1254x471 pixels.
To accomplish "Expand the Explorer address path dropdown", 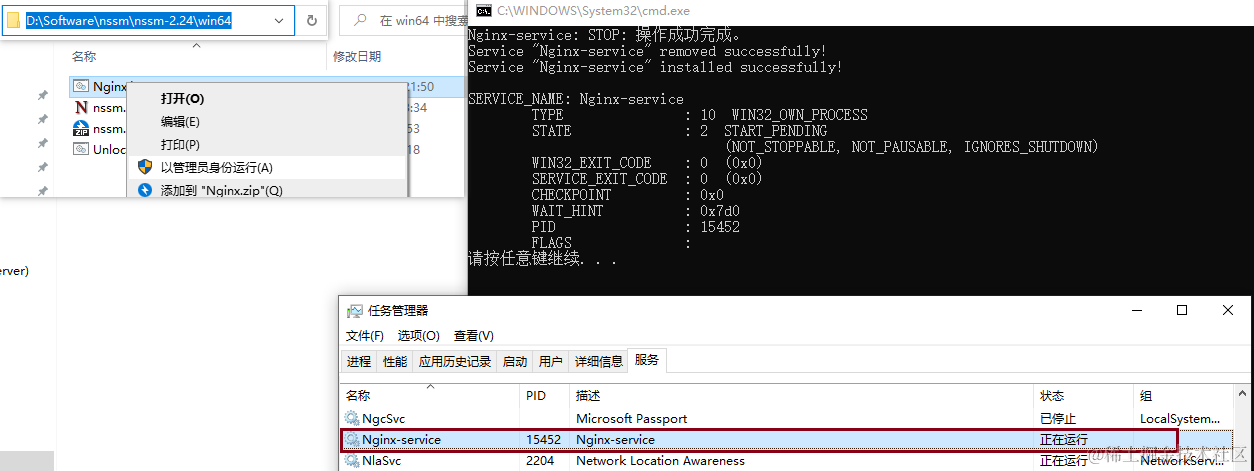I will point(278,21).
